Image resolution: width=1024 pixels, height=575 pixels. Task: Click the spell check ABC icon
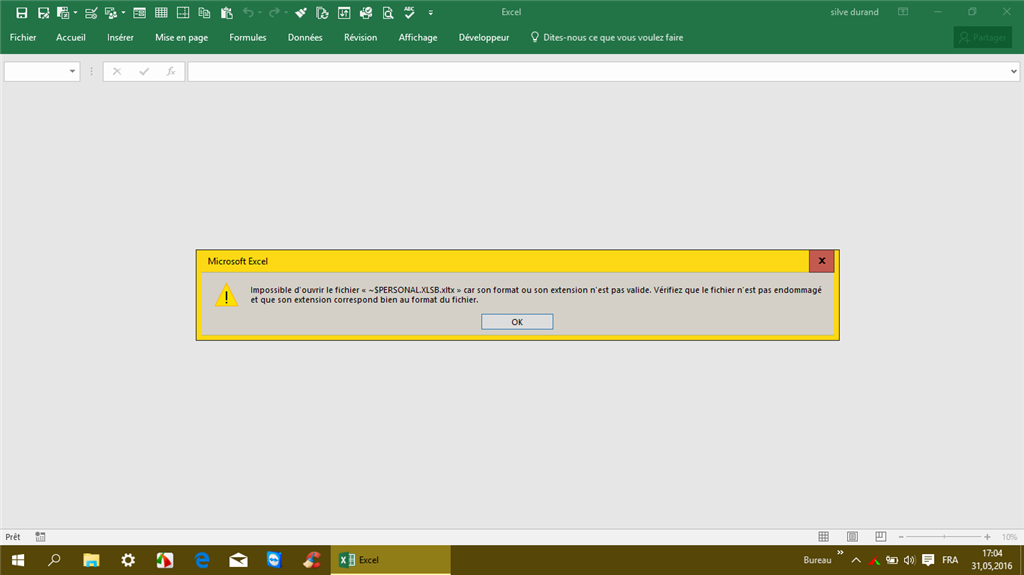click(x=409, y=12)
